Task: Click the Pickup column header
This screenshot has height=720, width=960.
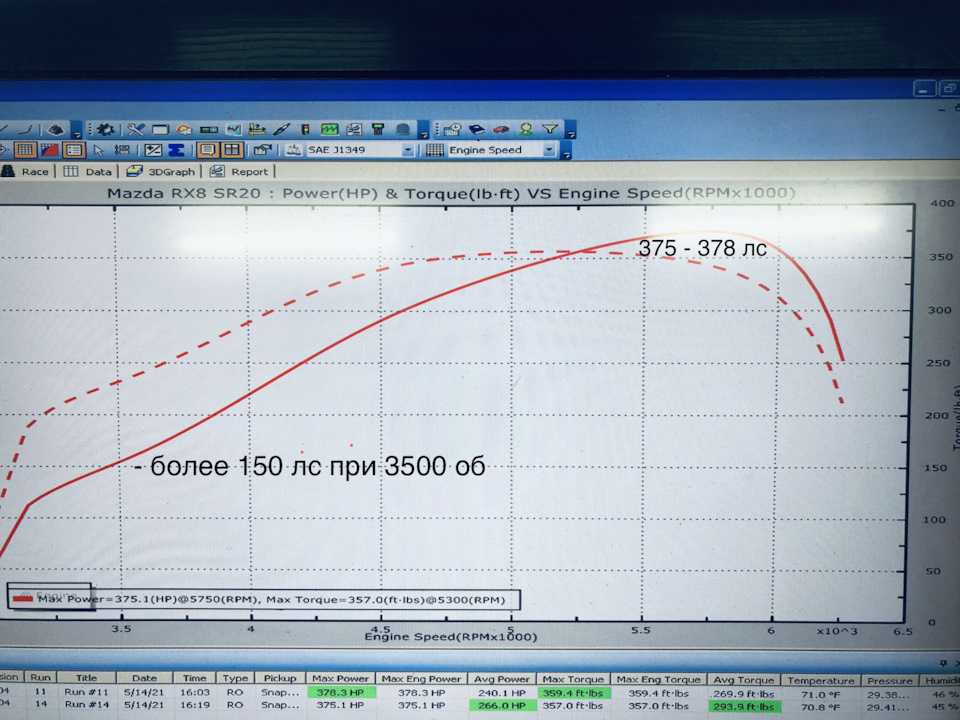Action: click(280, 678)
